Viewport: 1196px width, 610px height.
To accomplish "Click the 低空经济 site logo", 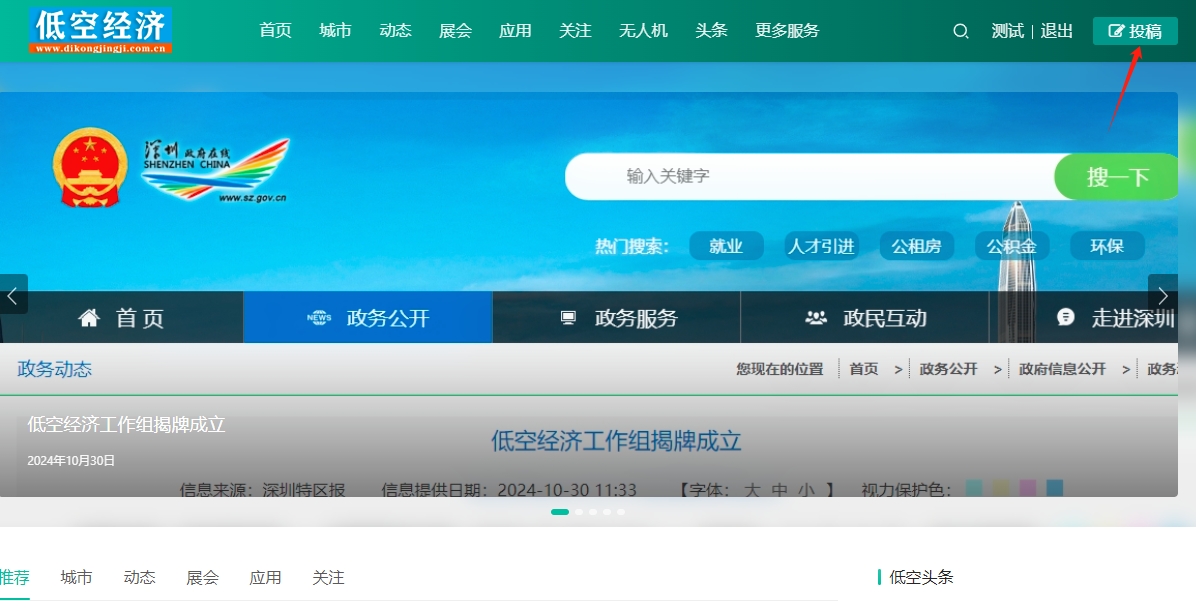I will point(100,30).
